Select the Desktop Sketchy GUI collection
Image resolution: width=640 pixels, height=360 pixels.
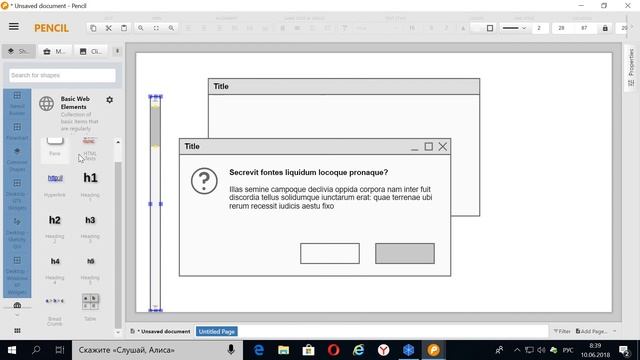17,233
